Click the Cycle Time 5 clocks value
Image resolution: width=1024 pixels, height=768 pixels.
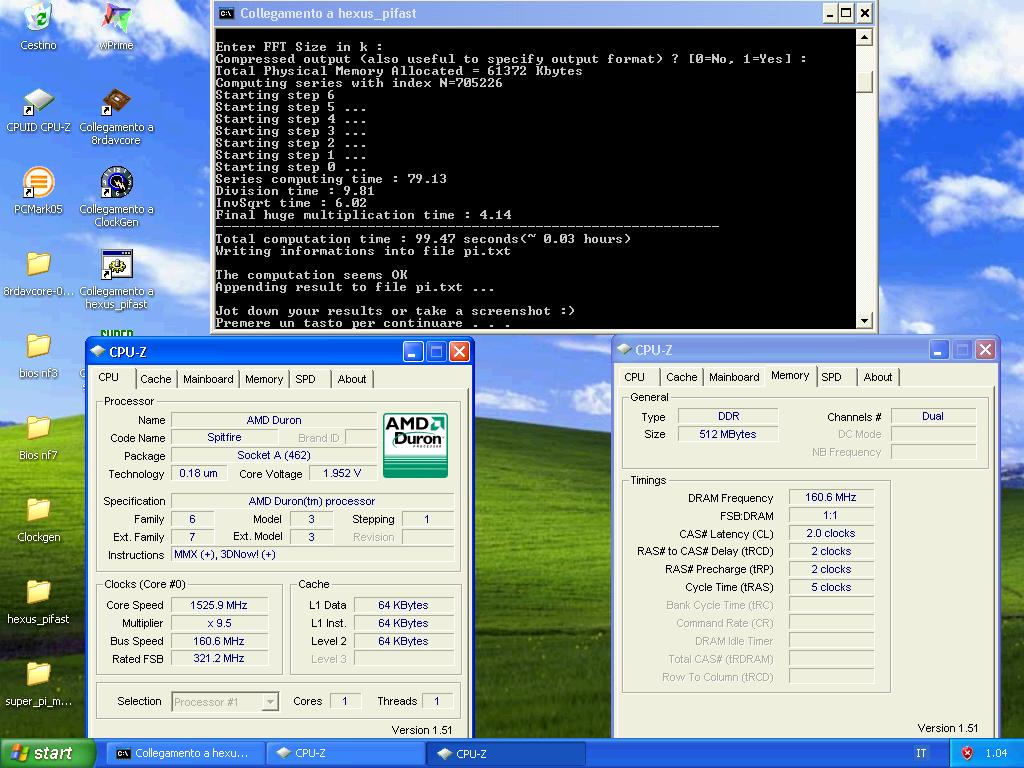pos(831,587)
